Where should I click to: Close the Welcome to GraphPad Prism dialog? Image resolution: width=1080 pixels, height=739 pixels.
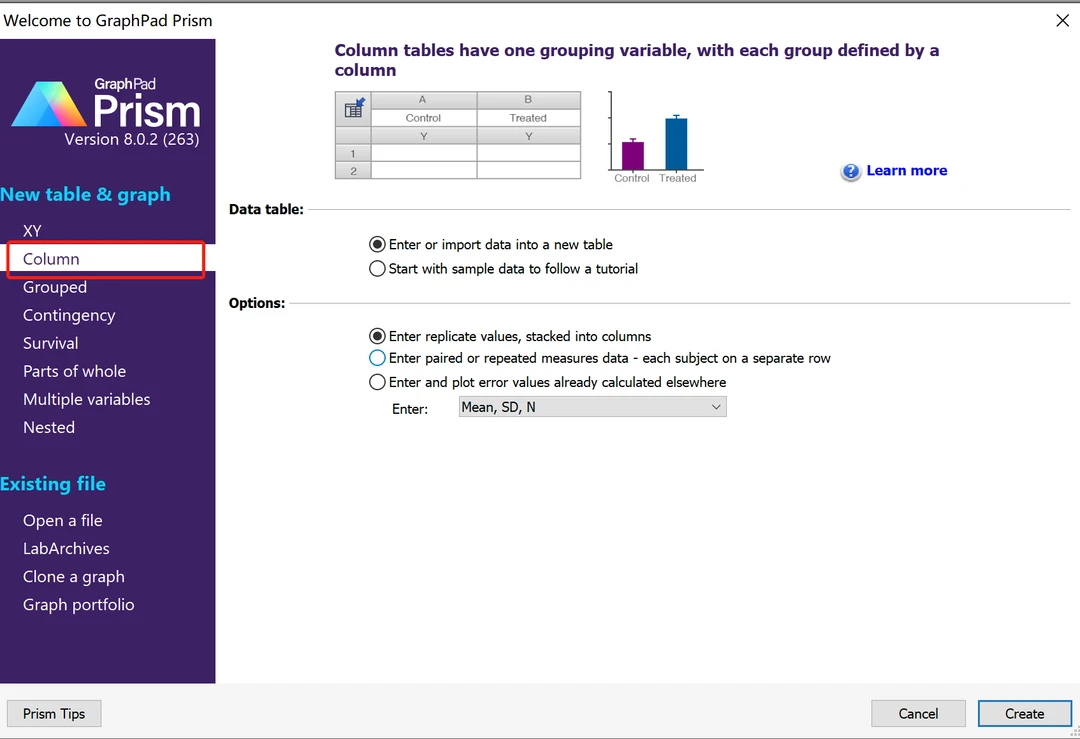(1062, 21)
